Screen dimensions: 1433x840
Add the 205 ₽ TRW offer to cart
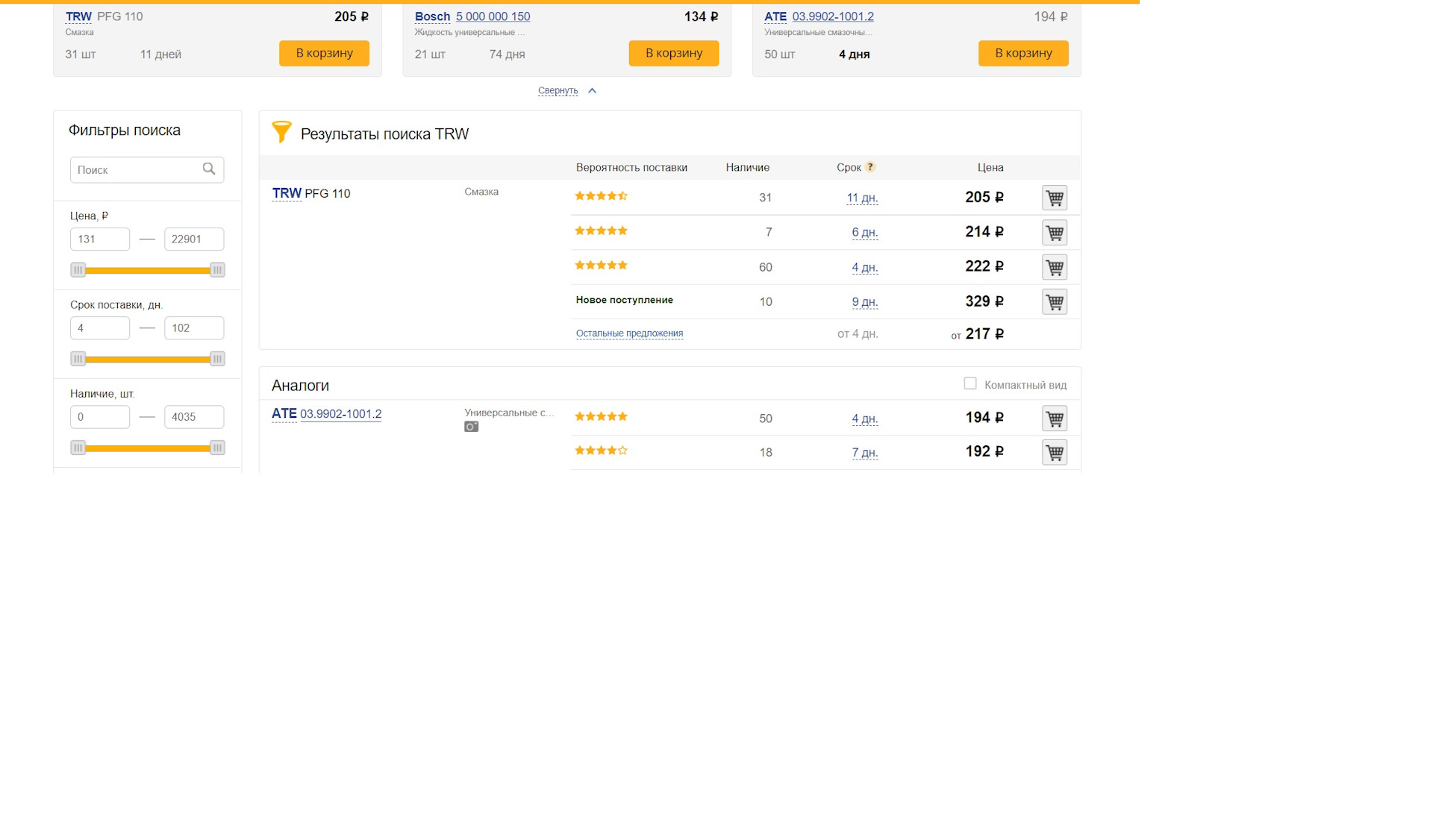pos(1054,198)
